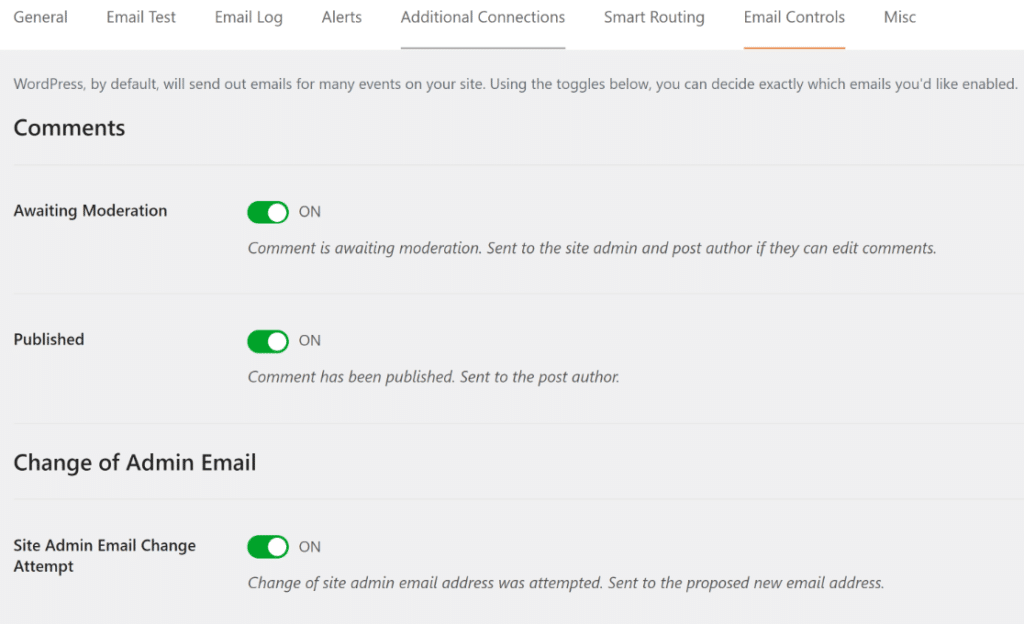Go to the Alerts tab

(341, 17)
